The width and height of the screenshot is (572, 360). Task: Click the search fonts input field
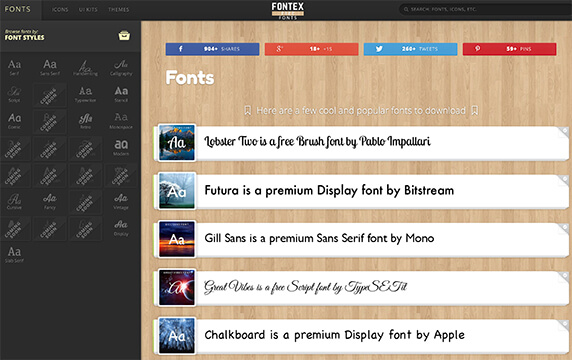485,9
